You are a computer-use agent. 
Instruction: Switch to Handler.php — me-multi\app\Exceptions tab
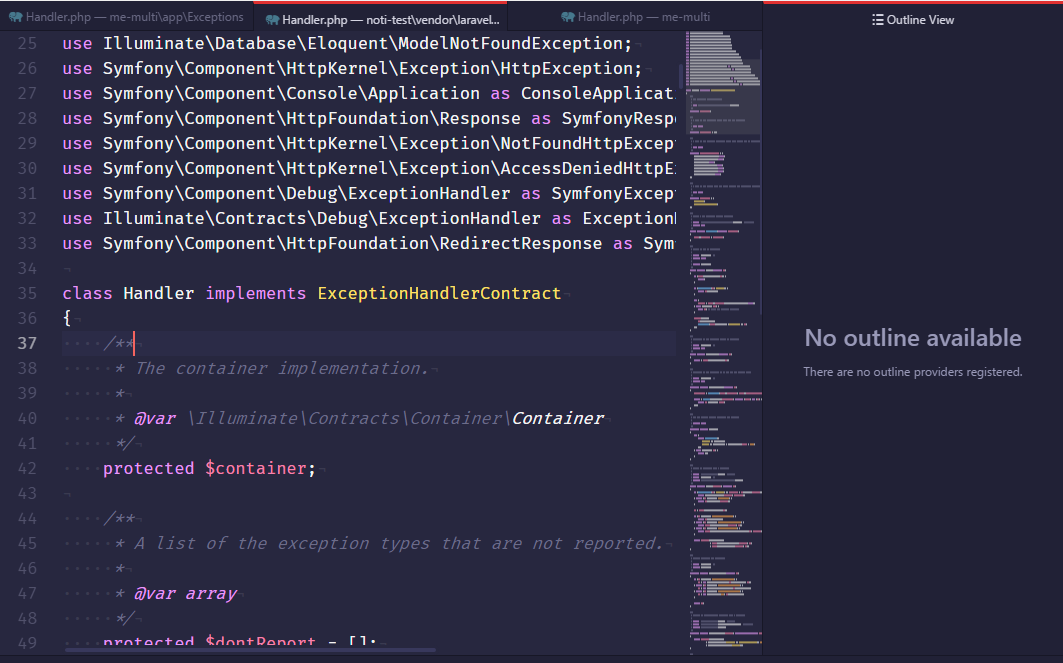click(x=126, y=17)
